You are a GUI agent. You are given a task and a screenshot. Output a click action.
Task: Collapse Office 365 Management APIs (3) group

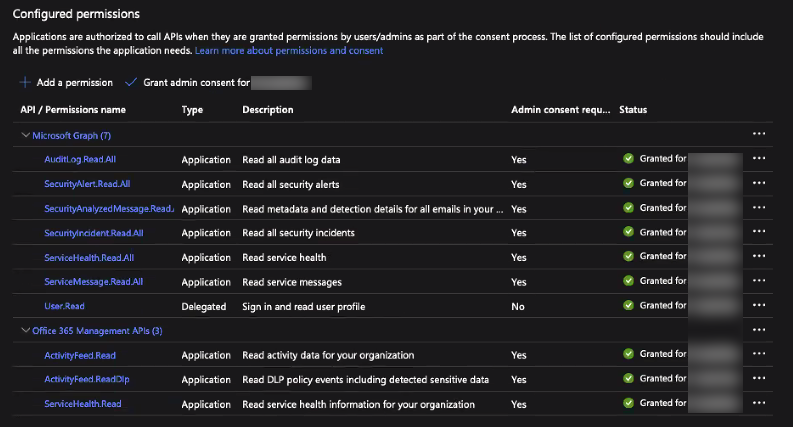(x=26, y=330)
